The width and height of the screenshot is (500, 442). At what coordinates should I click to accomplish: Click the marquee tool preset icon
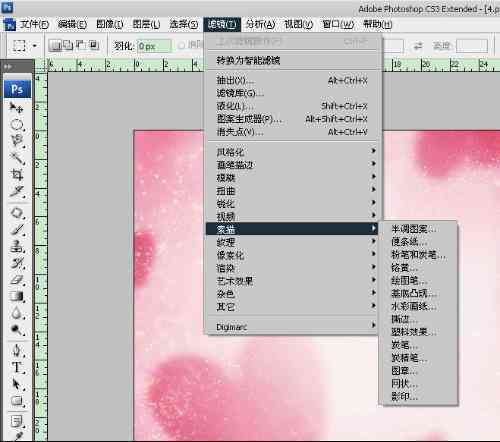[19, 45]
